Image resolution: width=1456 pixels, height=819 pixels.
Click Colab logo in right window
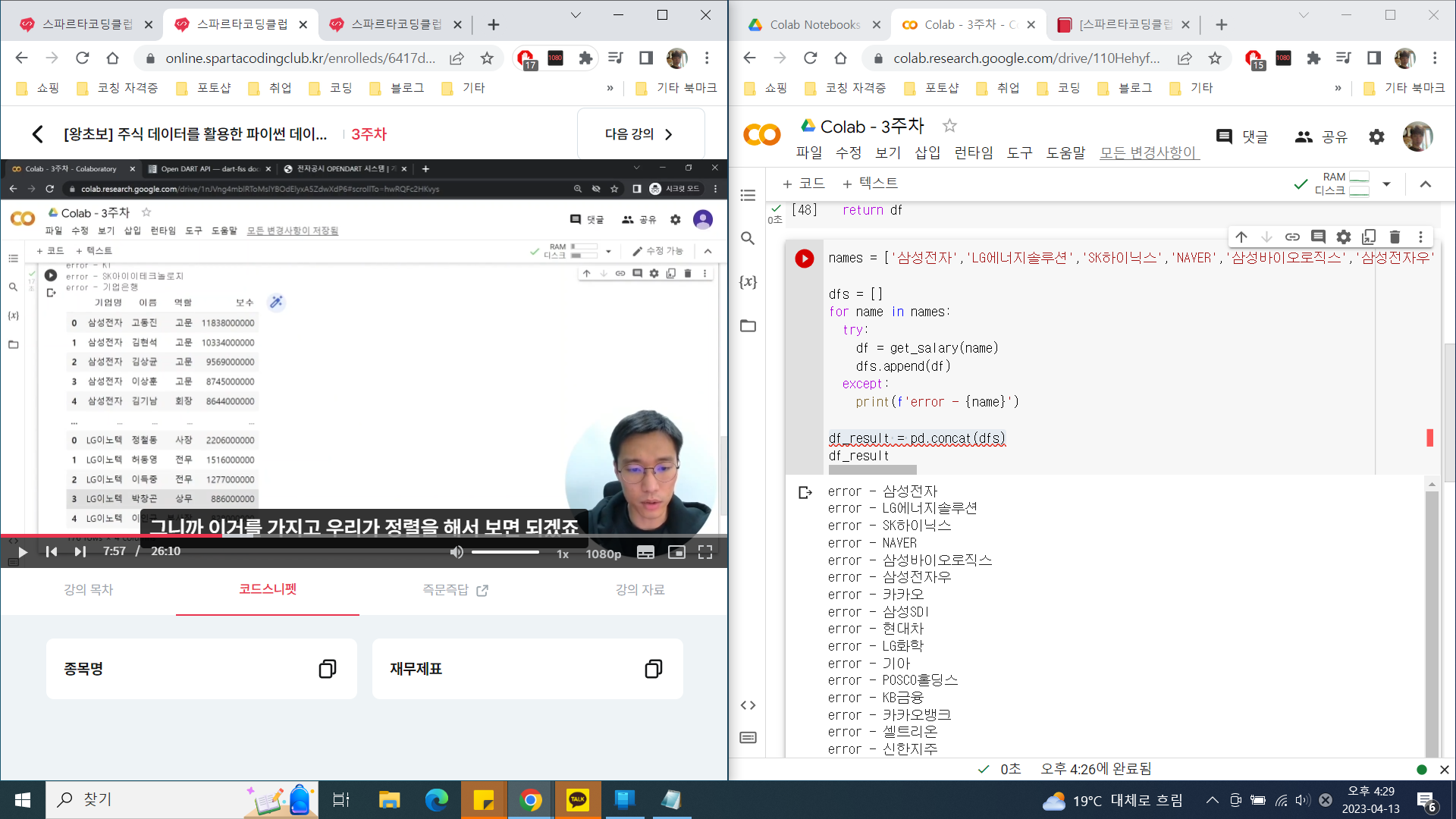[x=761, y=135]
